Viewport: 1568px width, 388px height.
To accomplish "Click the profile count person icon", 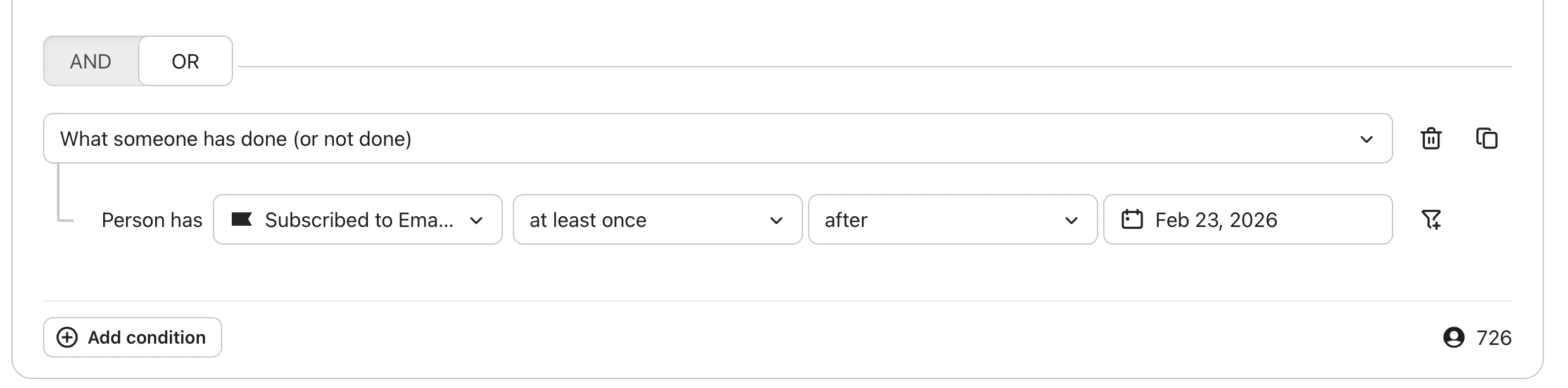I will [1453, 337].
